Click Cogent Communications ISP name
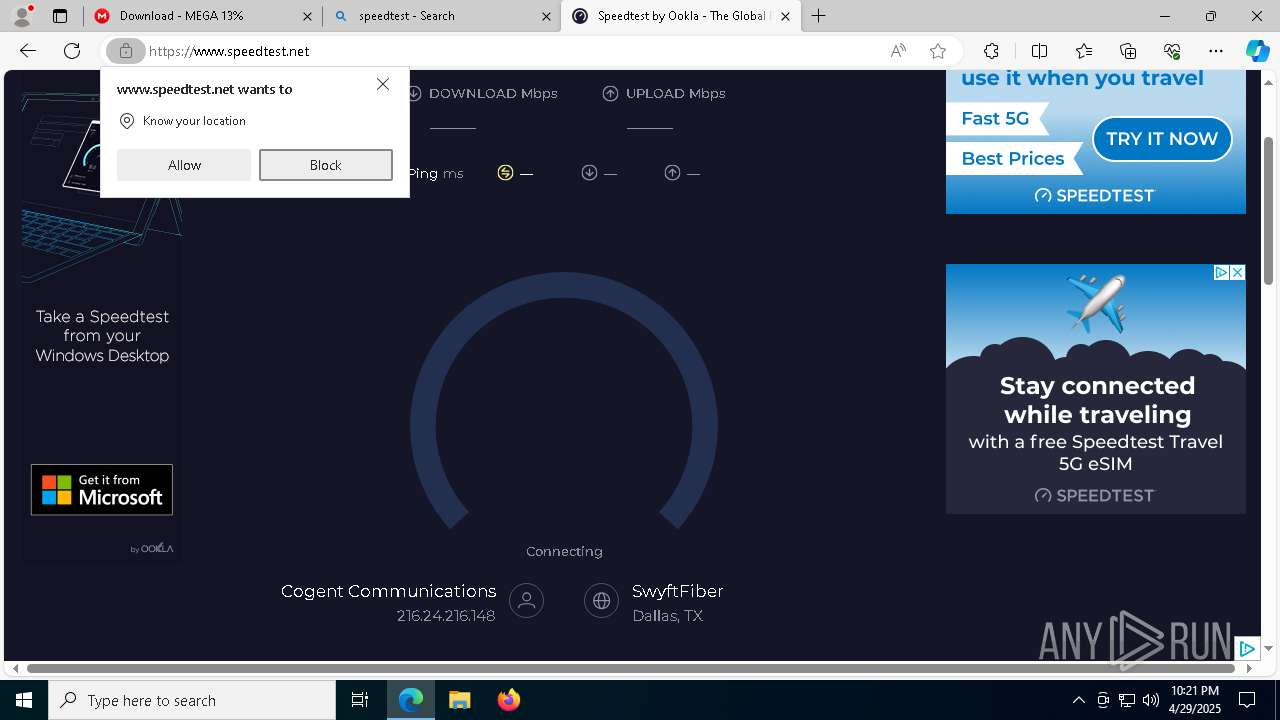This screenshot has width=1280, height=720. [x=388, y=591]
